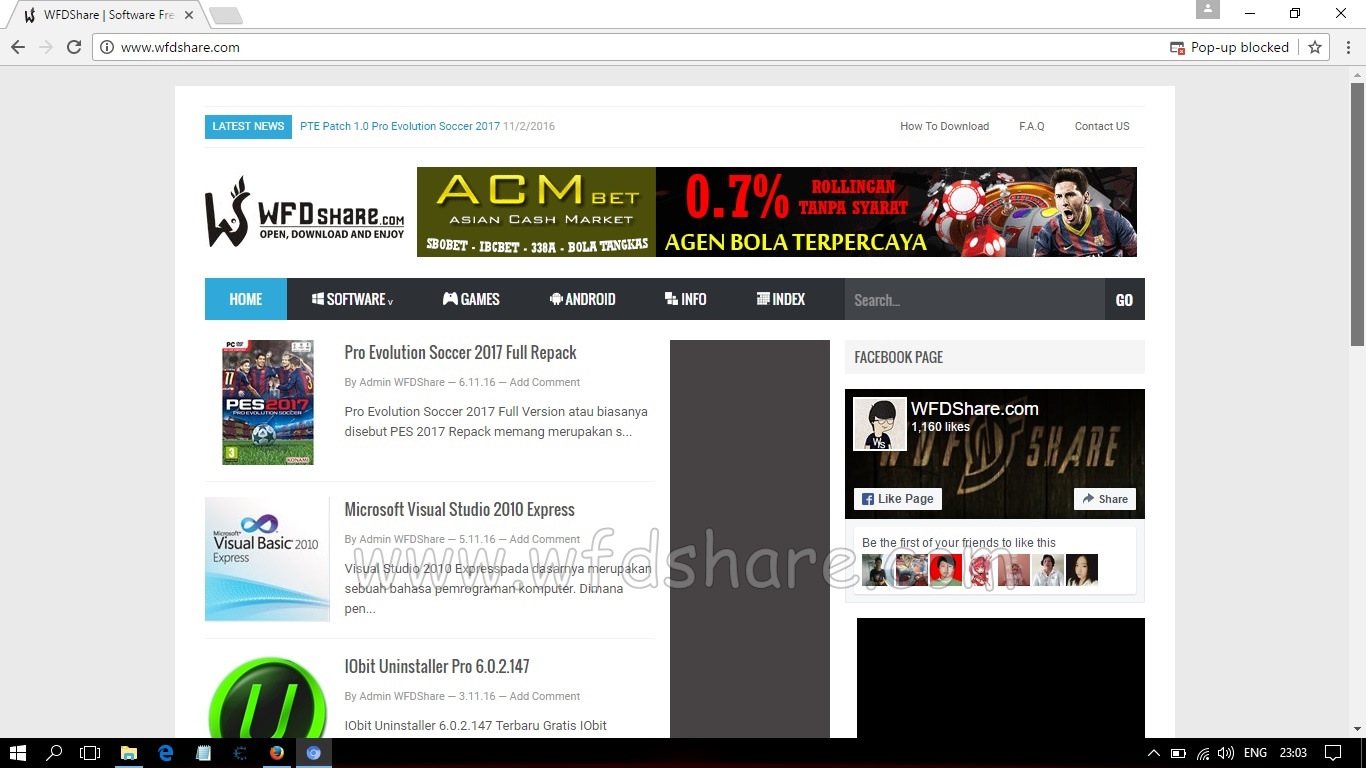The height and width of the screenshot is (768, 1366).
Task: Open the INDEX nav section
Action: pos(781,299)
